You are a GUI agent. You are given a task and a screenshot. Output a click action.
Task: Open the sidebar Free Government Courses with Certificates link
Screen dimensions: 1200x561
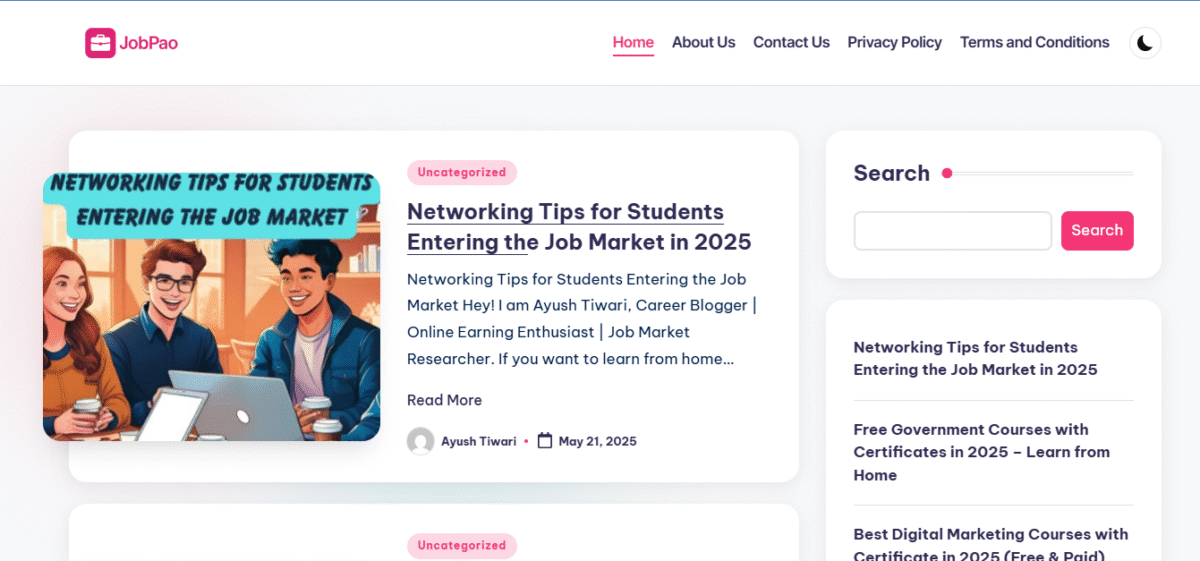[981, 452]
